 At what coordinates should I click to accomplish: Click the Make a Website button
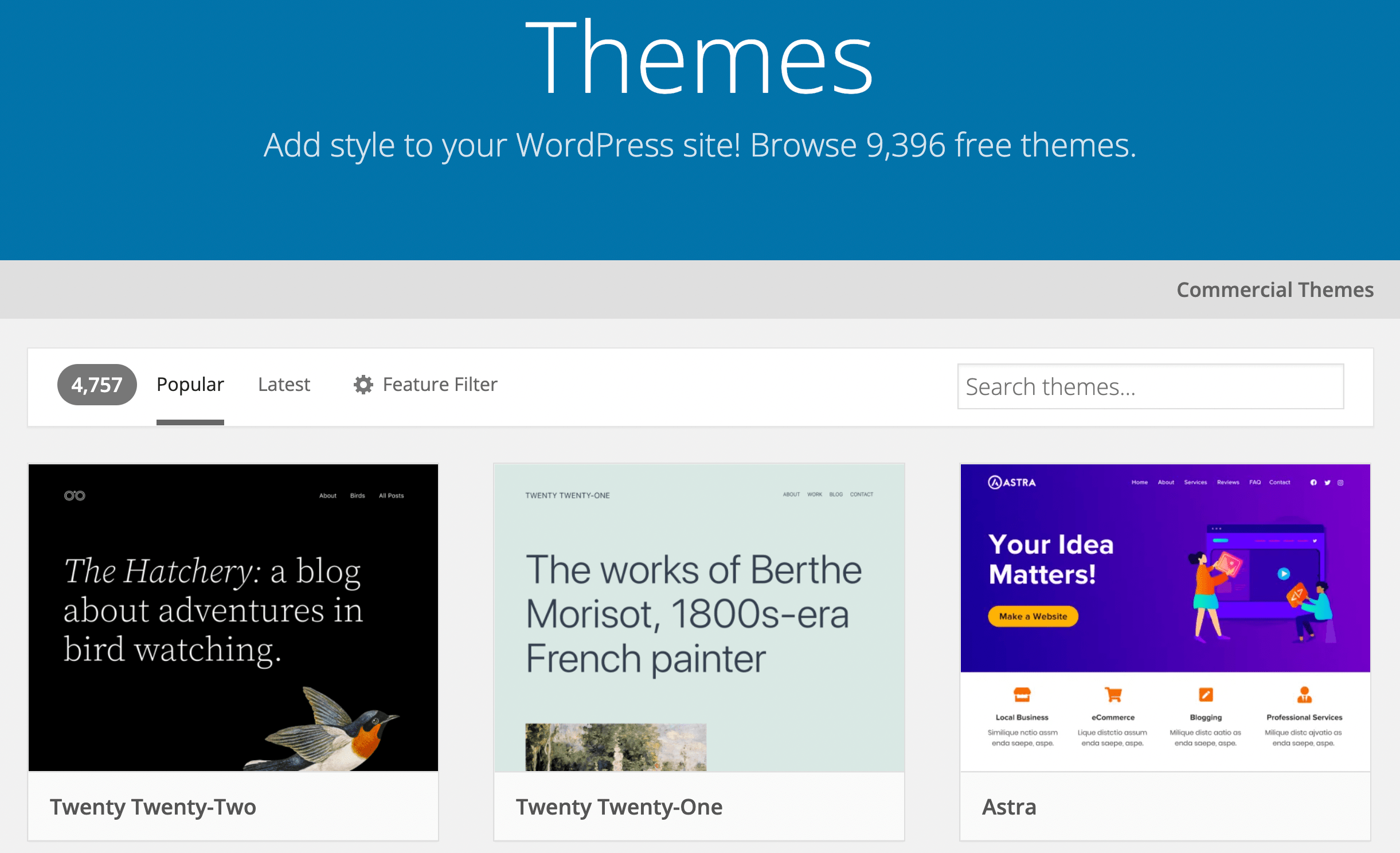coord(1033,616)
